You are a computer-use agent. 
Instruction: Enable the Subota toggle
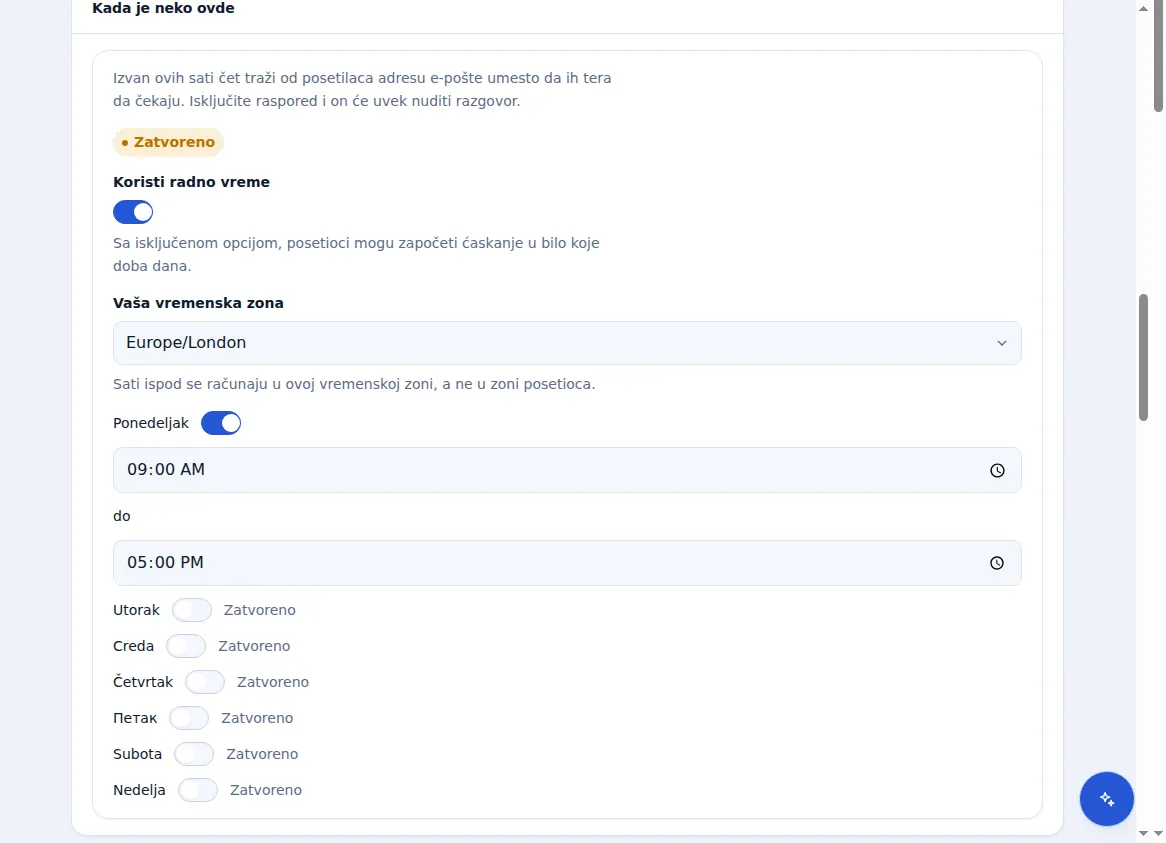(x=194, y=754)
